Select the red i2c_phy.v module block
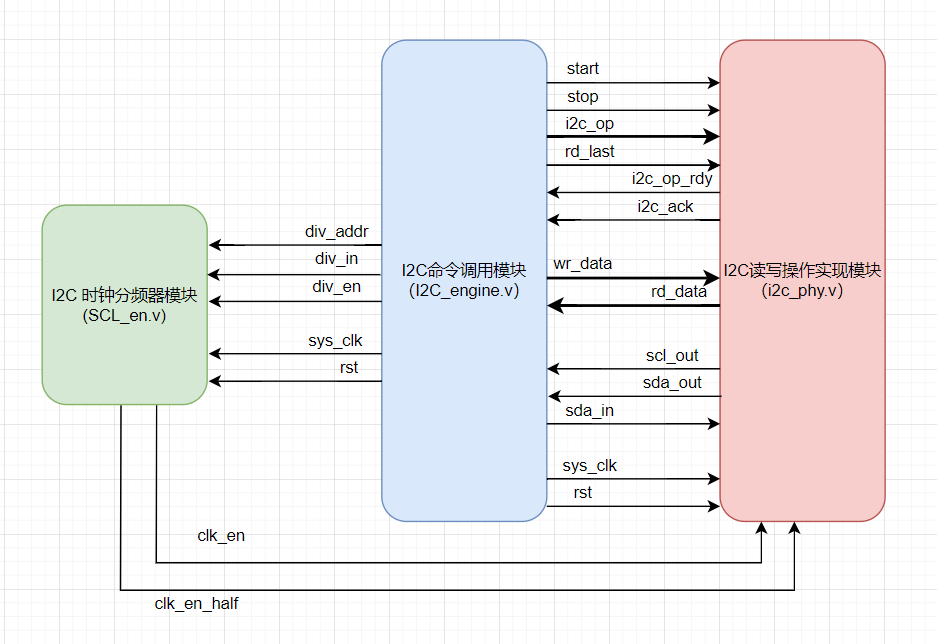This screenshot has height=644, width=937. point(802,281)
